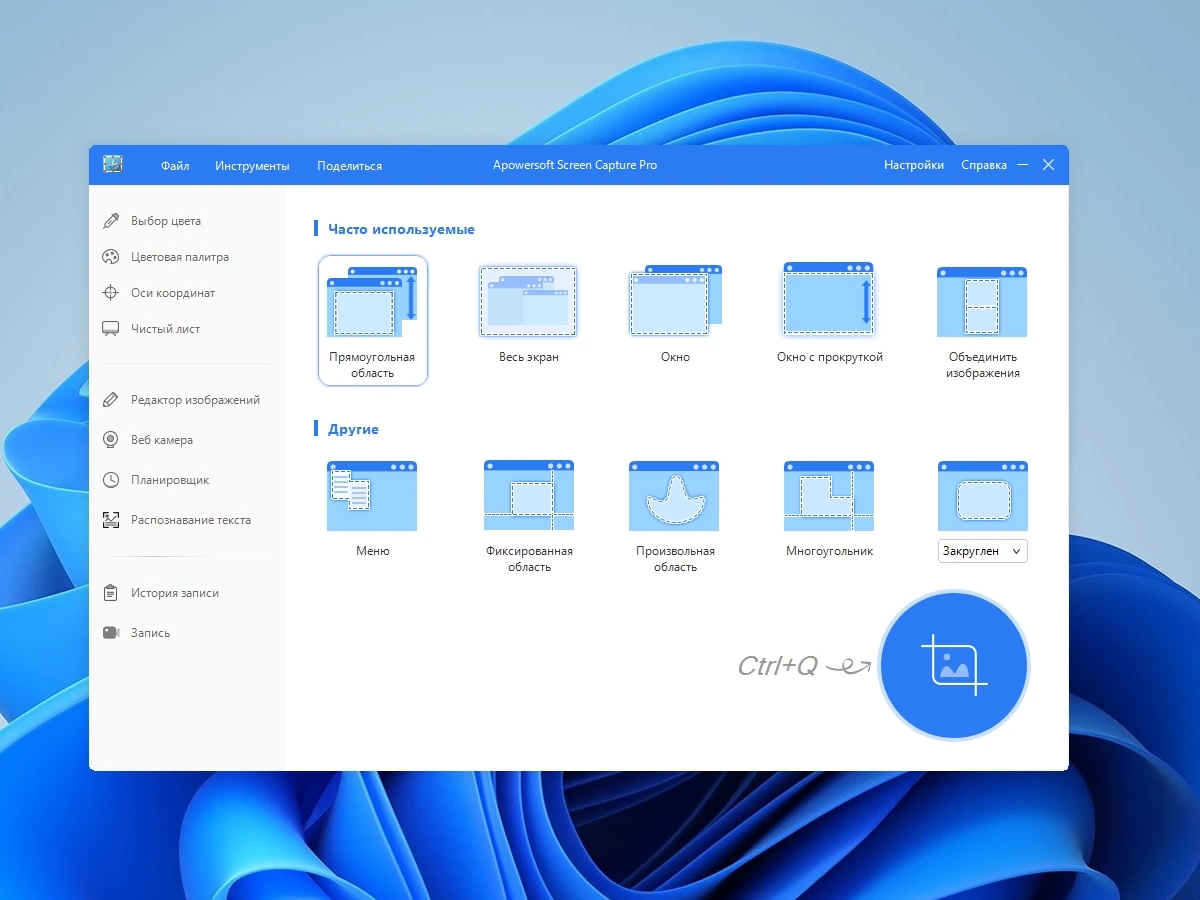
Task: Click the Объединить изображения caption
Action: pyautogui.click(x=984, y=365)
